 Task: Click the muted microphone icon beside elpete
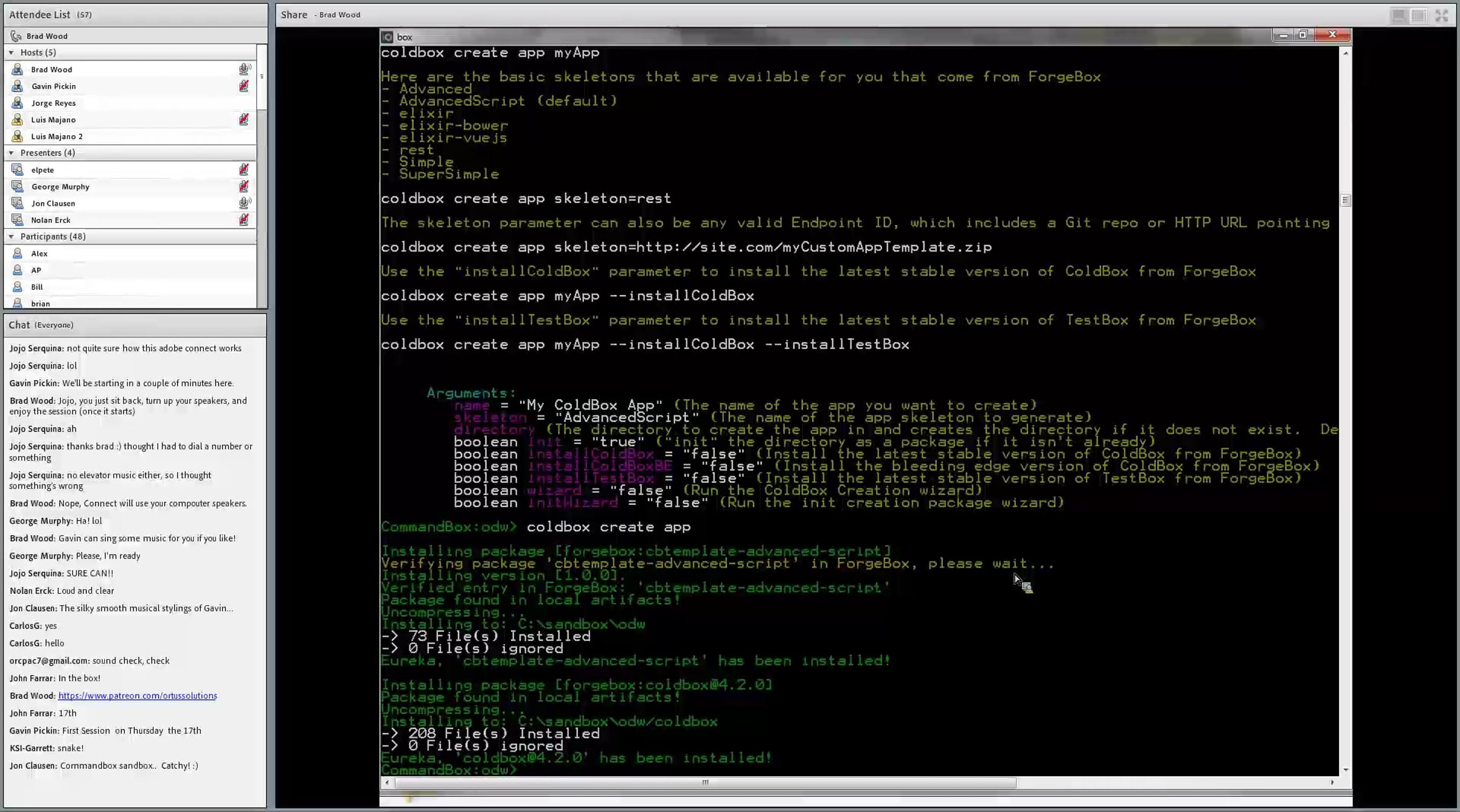[244, 169]
